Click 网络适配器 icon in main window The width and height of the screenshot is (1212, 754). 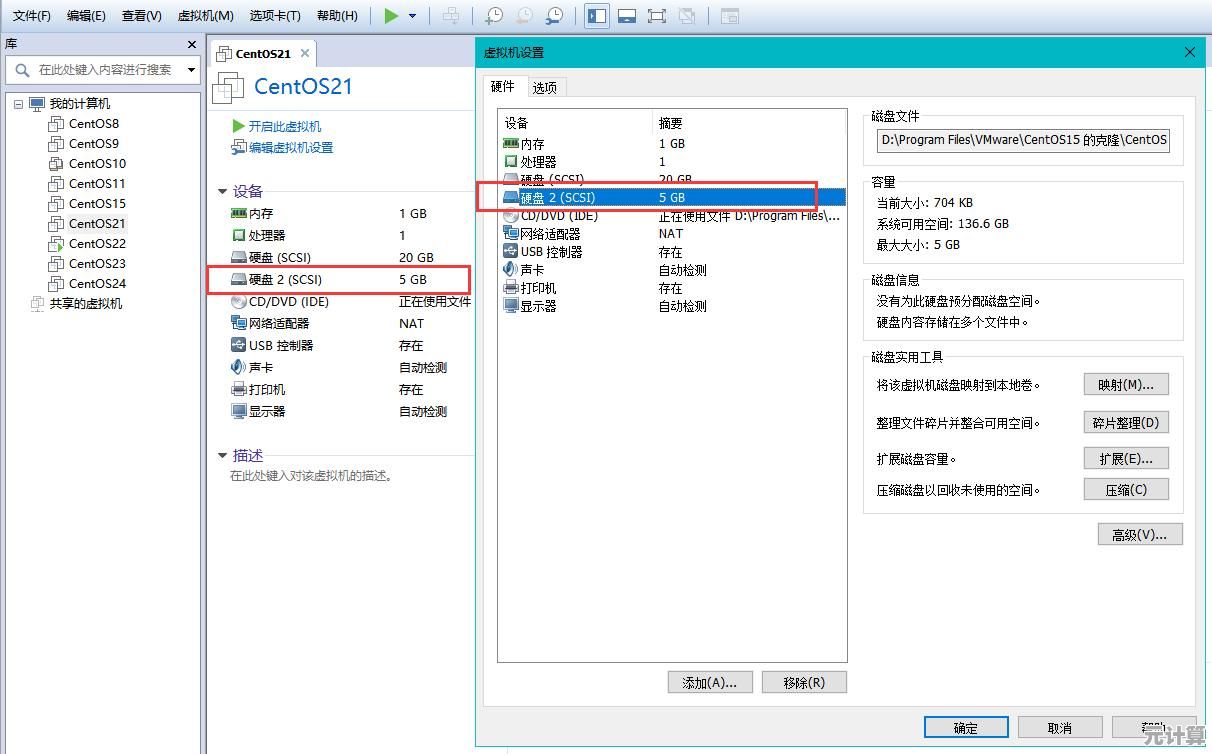[x=238, y=323]
